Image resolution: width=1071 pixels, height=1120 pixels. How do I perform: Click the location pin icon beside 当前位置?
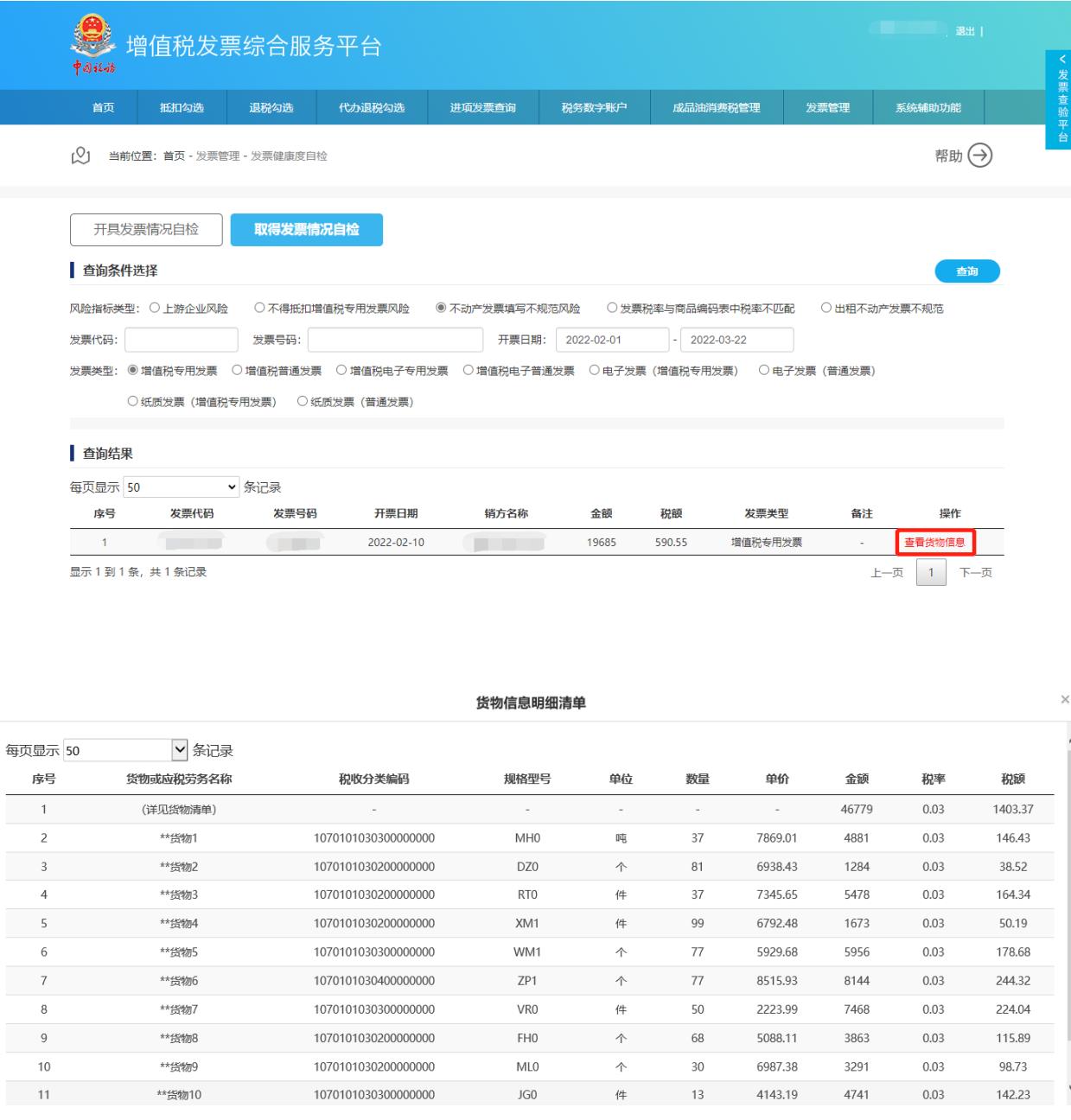(x=80, y=156)
